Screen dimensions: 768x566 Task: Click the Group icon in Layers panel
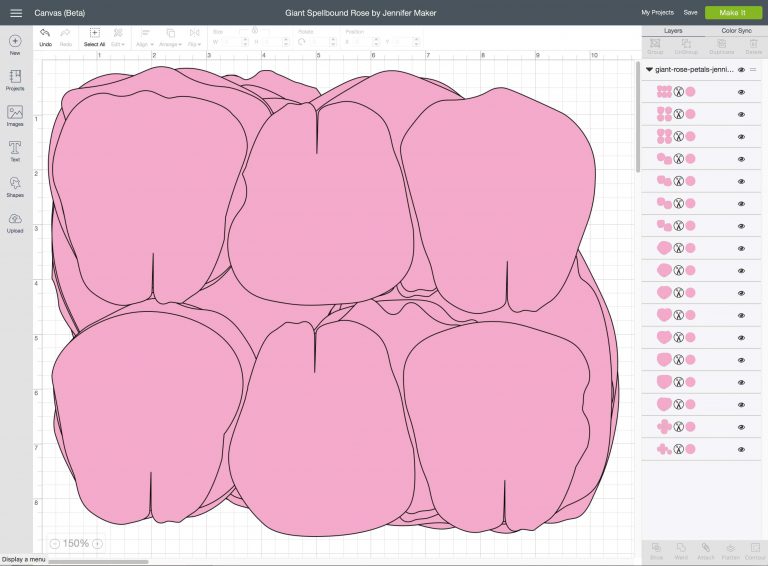pos(655,44)
